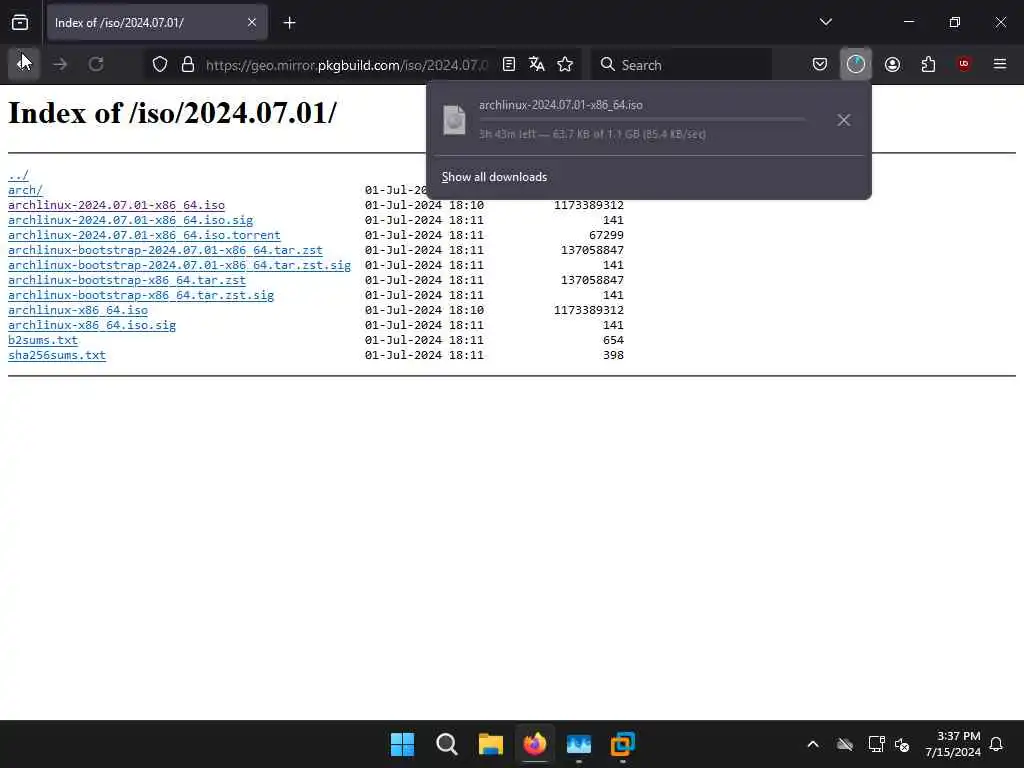The image size is (1024, 768).
Task: Open the tracking protection shield icon
Action: (x=160, y=64)
